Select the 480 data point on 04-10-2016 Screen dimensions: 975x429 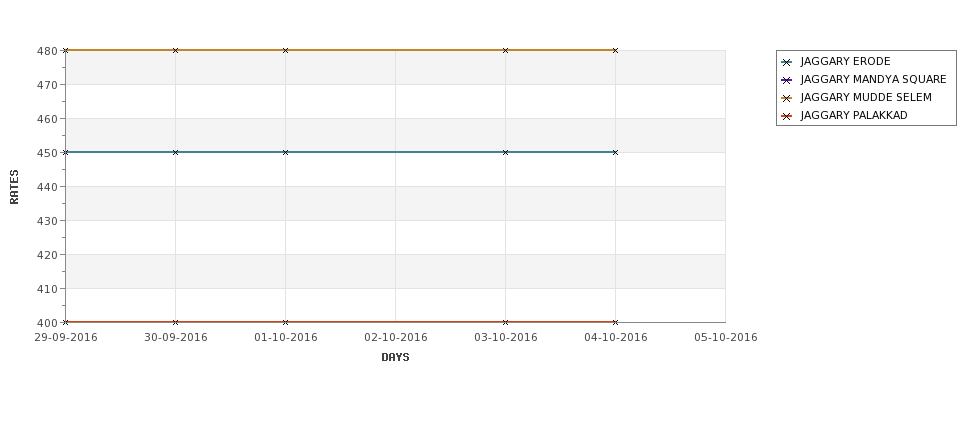616,50
